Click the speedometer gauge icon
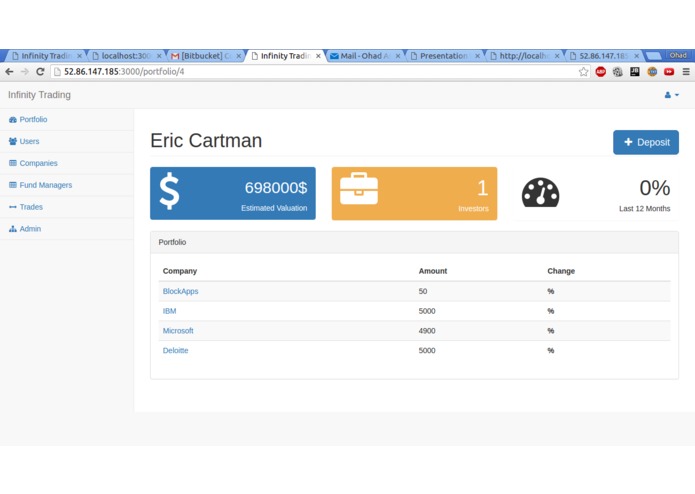The height and width of the screenshot is (494, 695). [540, 193]
